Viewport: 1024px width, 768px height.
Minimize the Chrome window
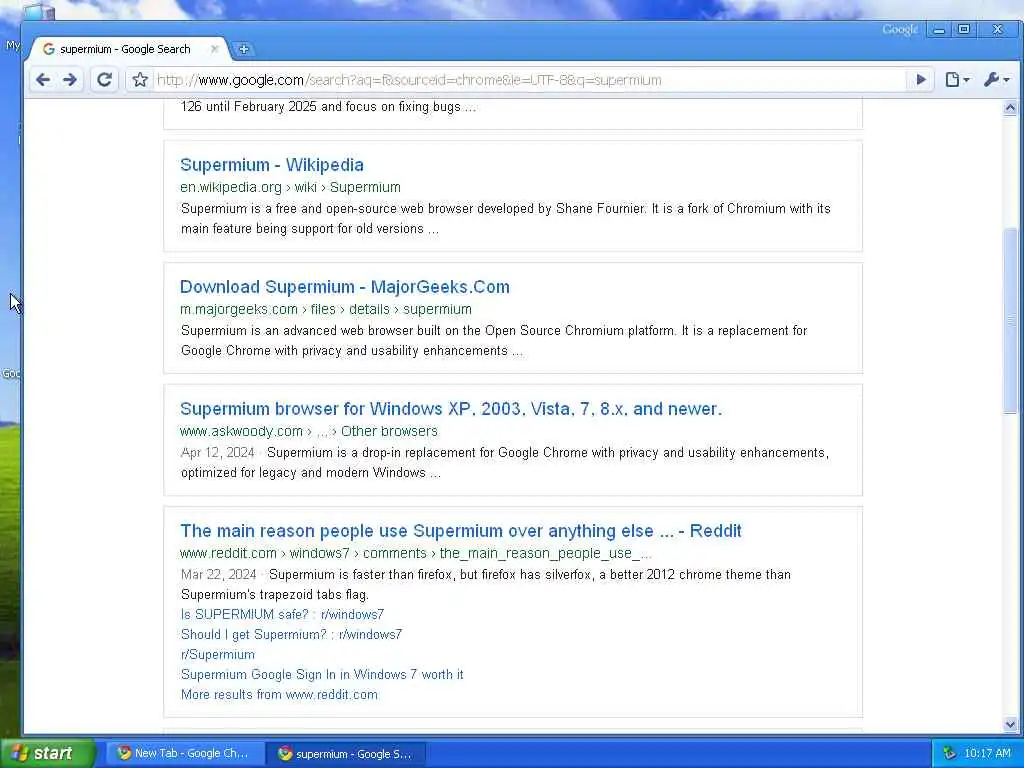pos(939,30)
